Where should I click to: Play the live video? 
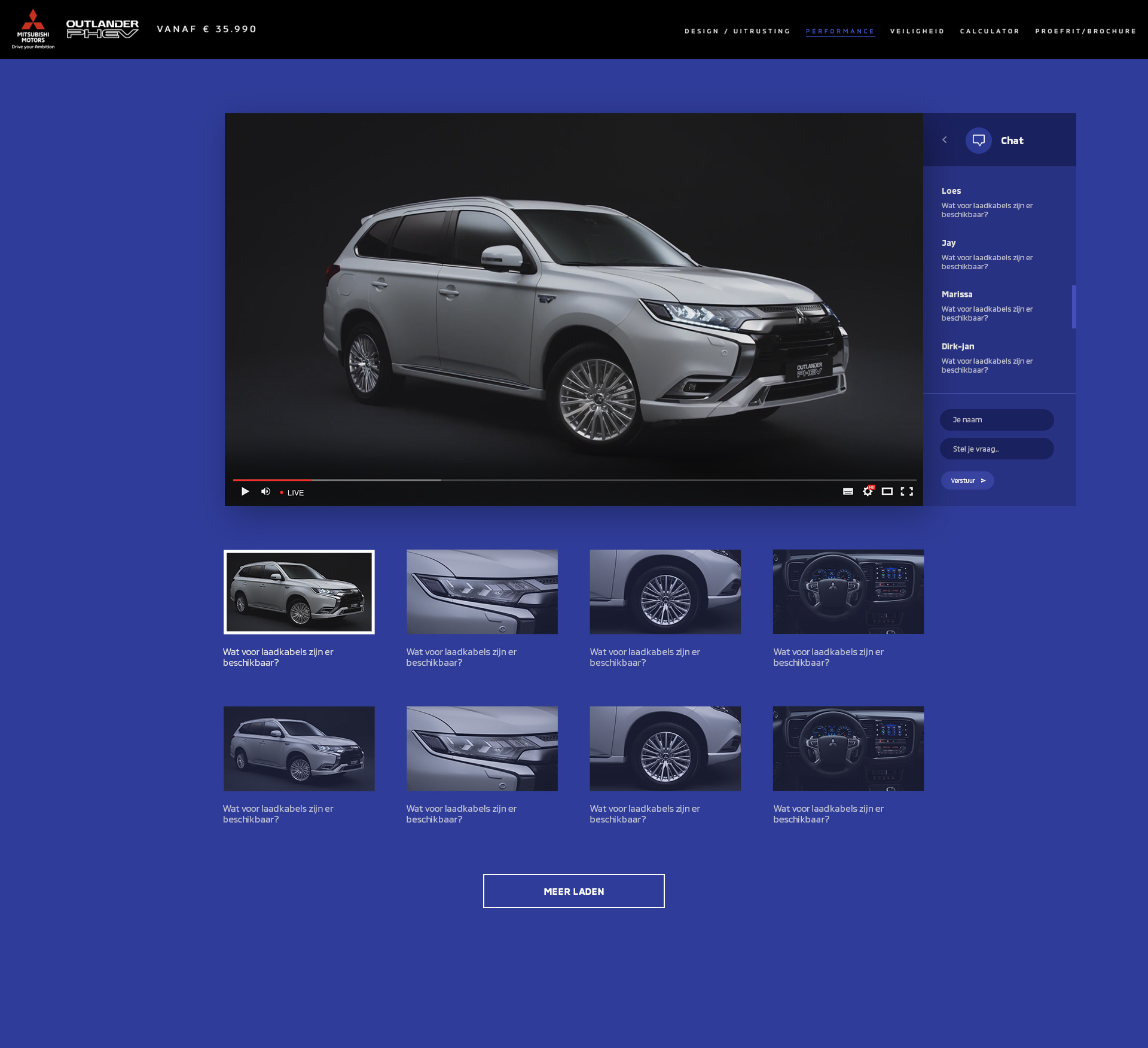click(x=245, y=491)
